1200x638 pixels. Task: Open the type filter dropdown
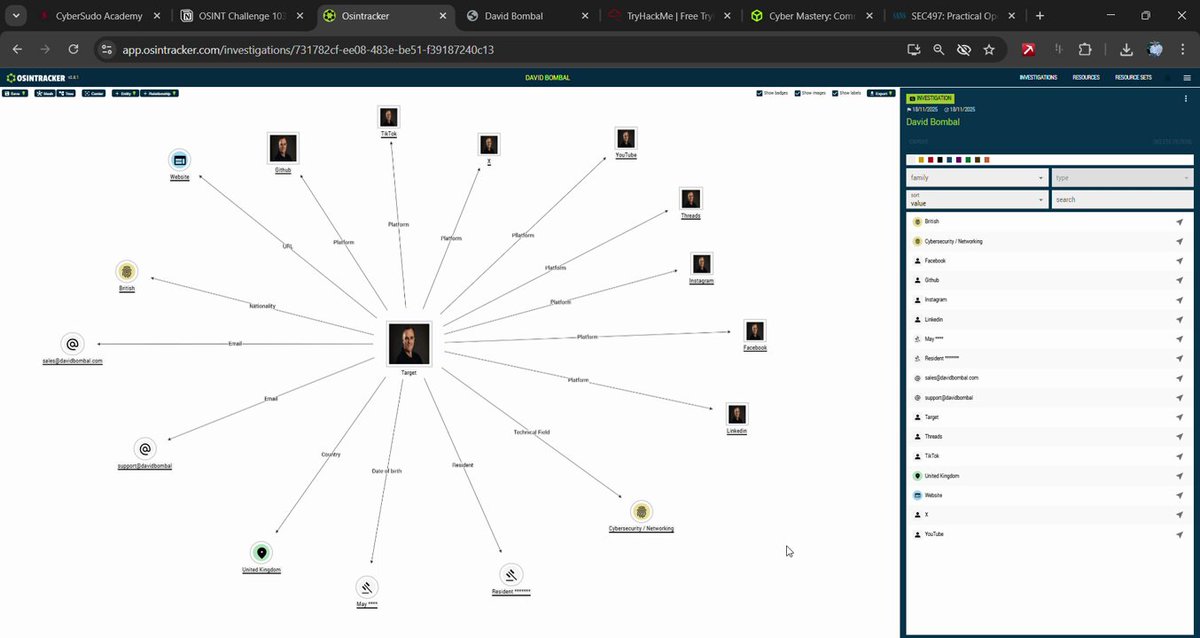[1122, 178]
